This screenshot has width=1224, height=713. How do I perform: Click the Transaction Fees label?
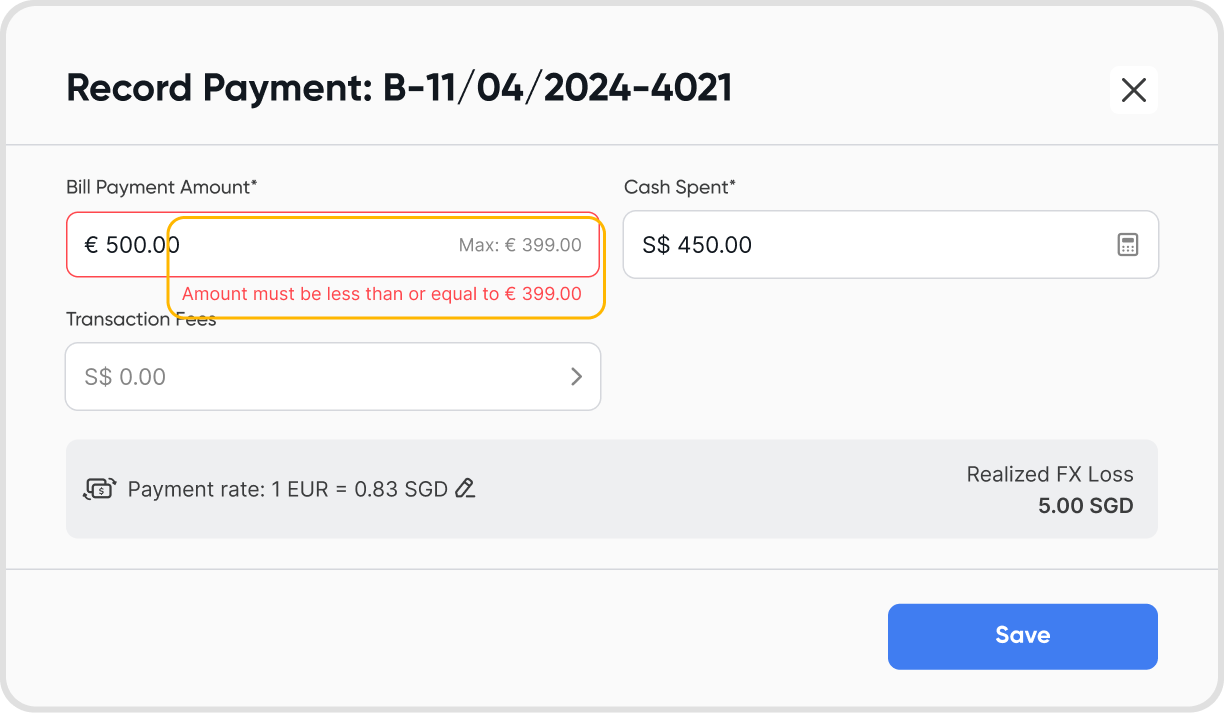pos(140,320)
